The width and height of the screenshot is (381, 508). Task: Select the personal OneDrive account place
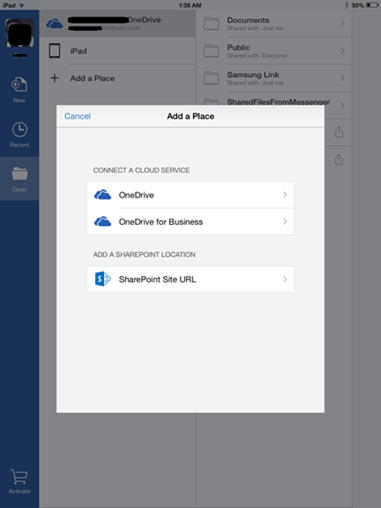click(117, 24)
